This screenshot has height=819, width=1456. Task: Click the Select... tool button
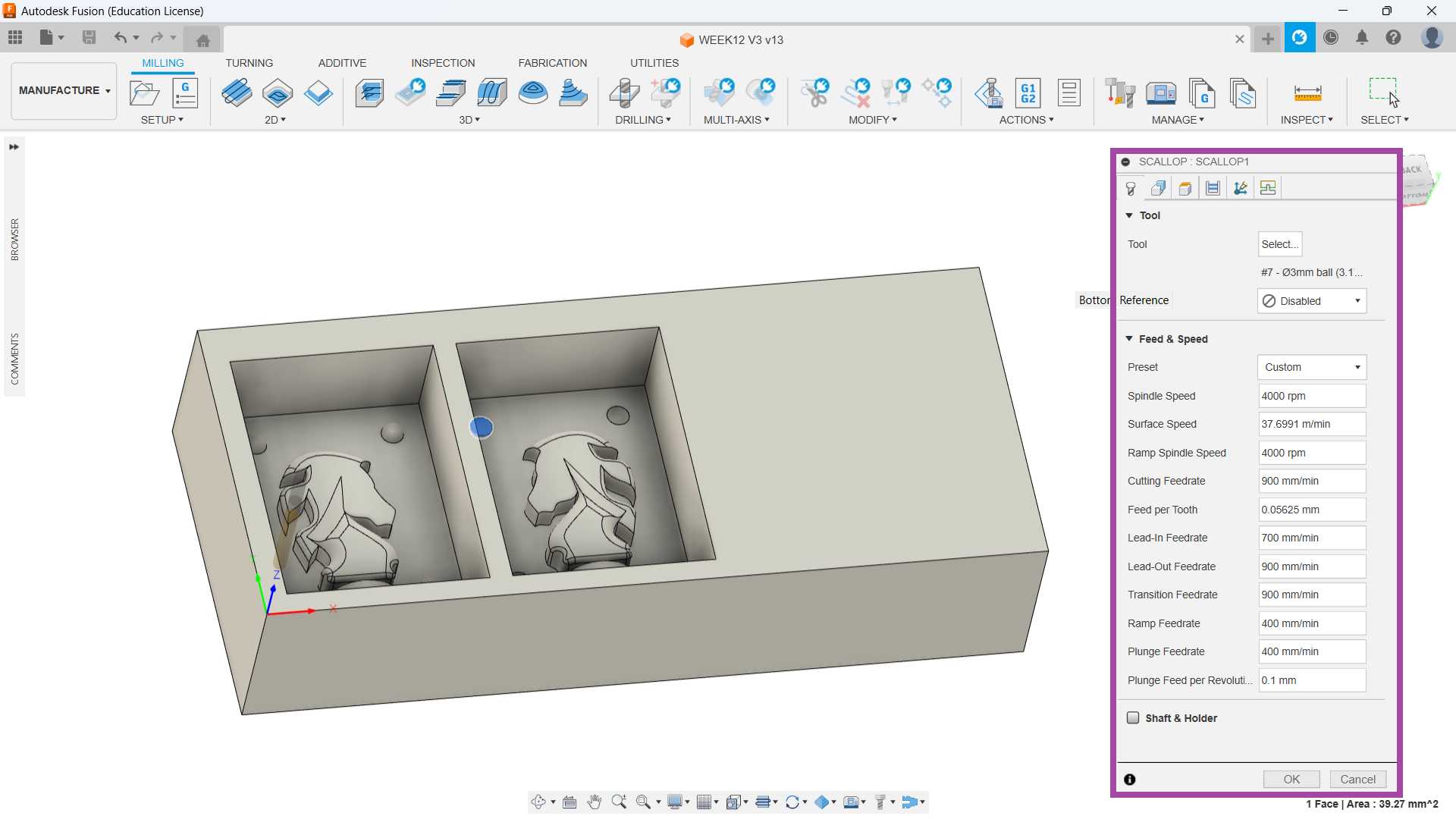pos(1279,244)
